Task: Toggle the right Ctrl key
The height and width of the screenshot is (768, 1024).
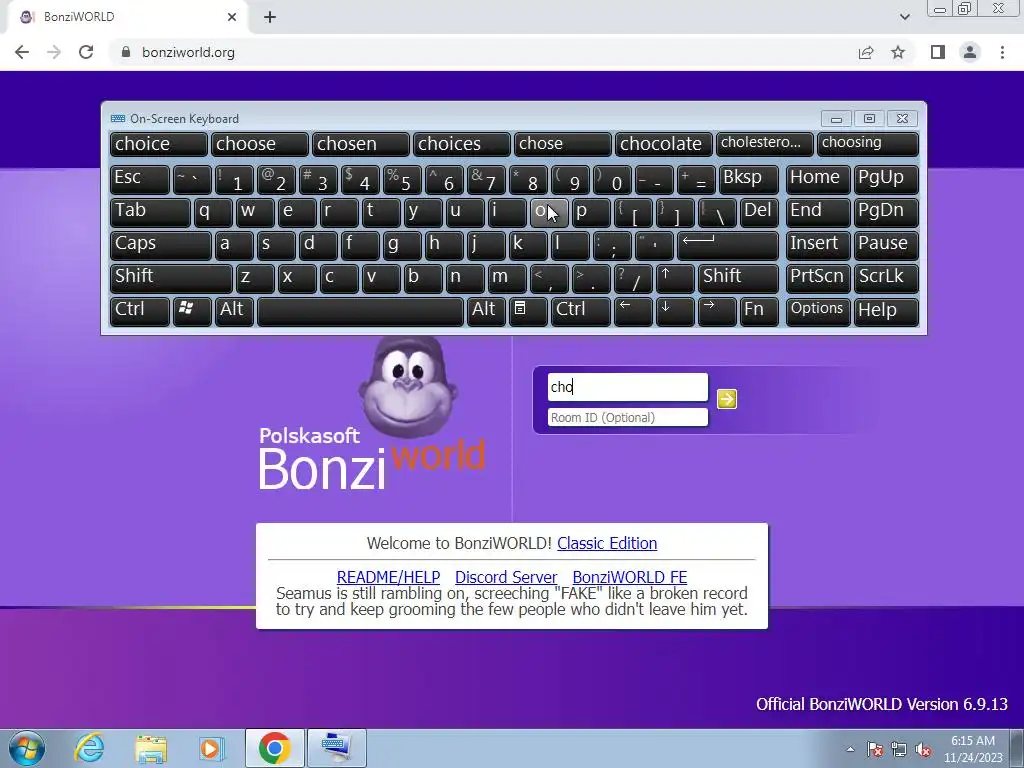Action: click(x=581, y=312)
